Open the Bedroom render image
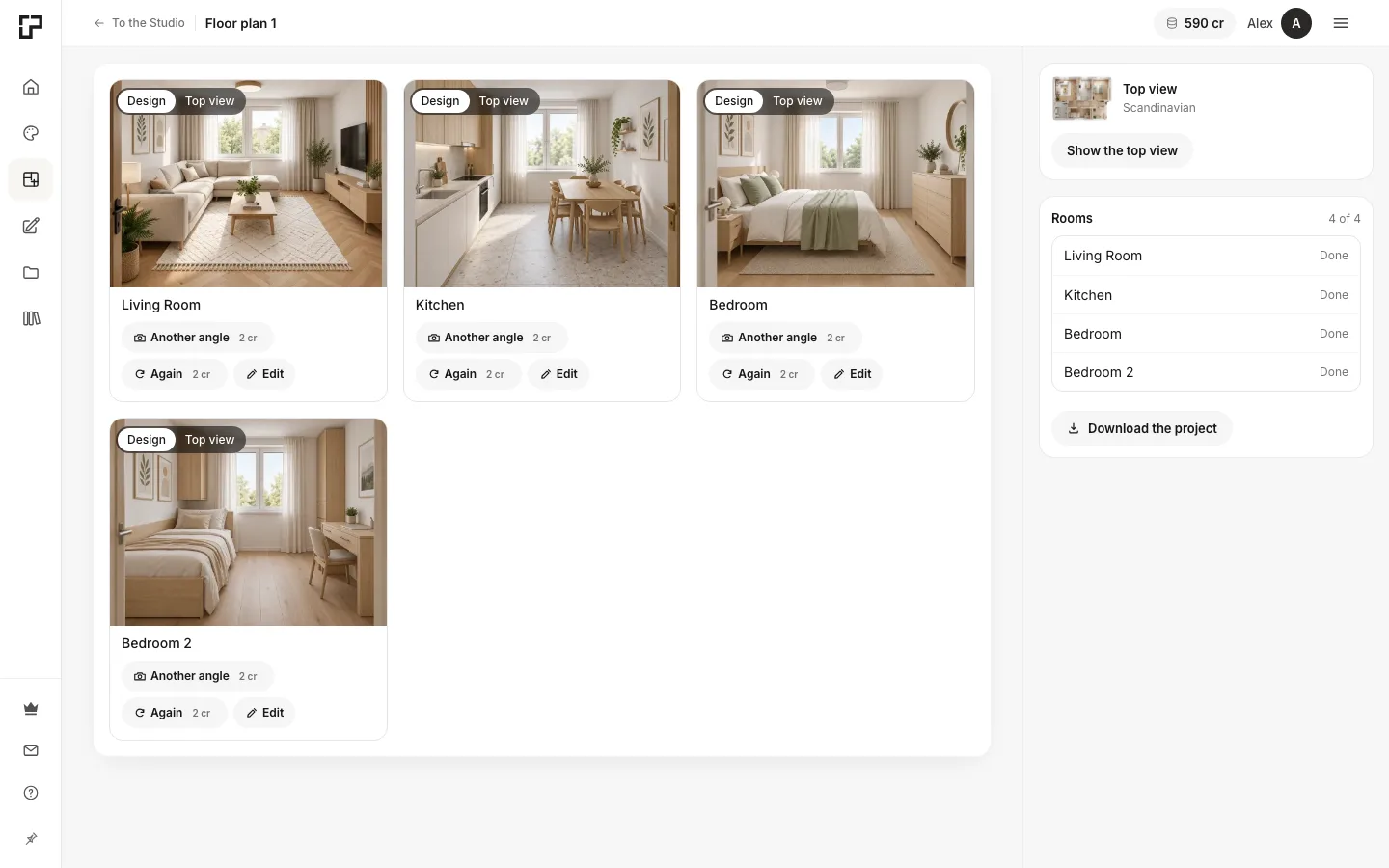1389x868 pixels. tap(835, 183)
